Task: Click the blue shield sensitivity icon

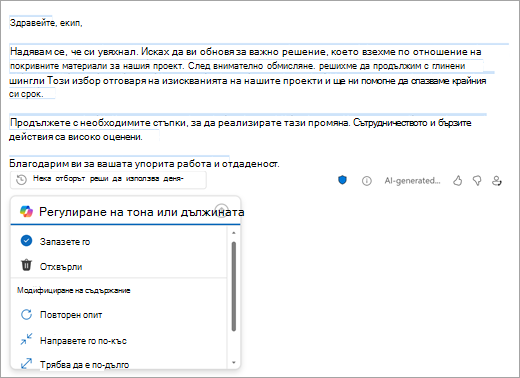Action: click(342, 180)
